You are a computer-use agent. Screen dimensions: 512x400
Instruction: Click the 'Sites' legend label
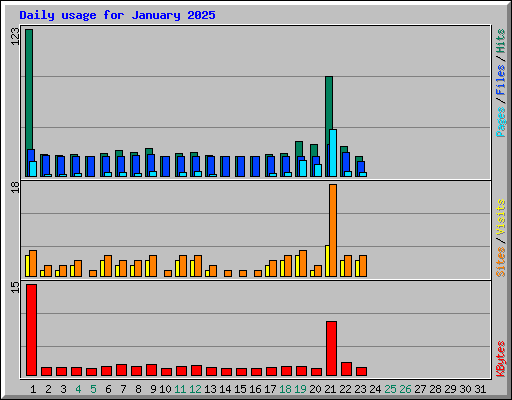(x=500, y=262)
